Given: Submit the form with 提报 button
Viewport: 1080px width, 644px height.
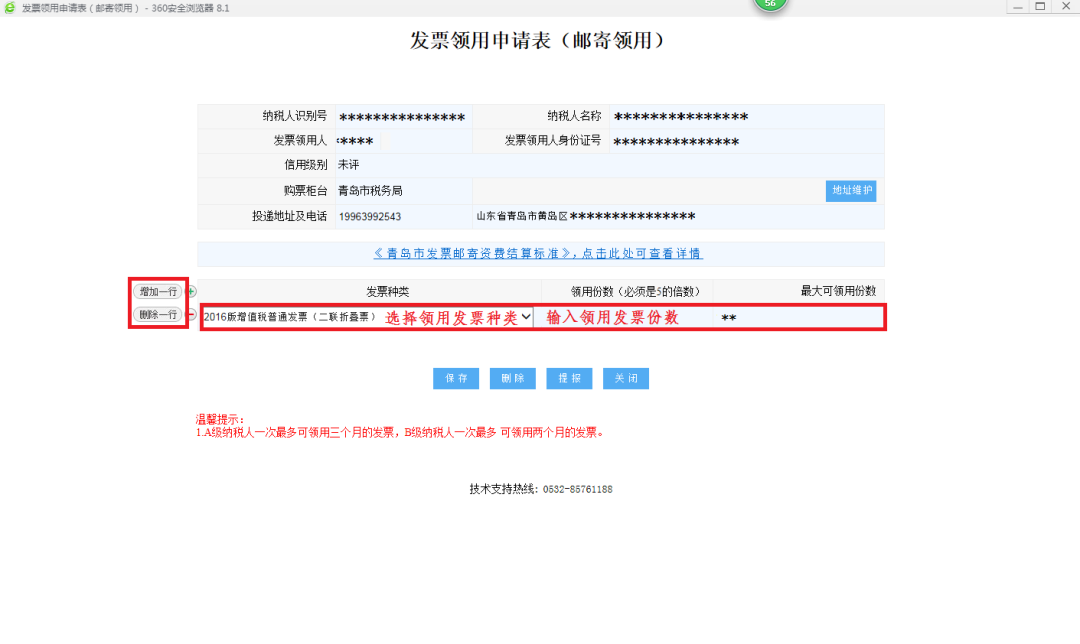Looking at the screenshot, I should (570, 379).
